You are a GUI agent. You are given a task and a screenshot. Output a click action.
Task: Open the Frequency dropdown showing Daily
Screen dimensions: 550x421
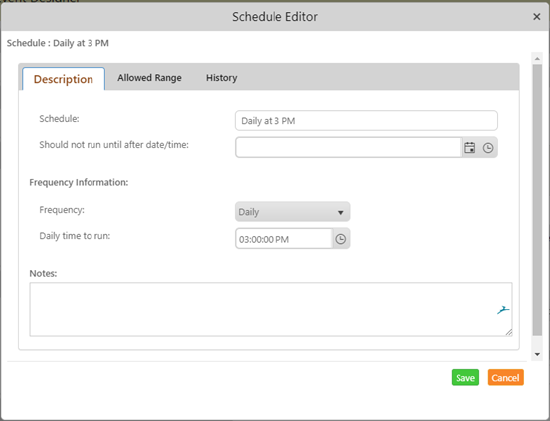click(x=292, y=212)
